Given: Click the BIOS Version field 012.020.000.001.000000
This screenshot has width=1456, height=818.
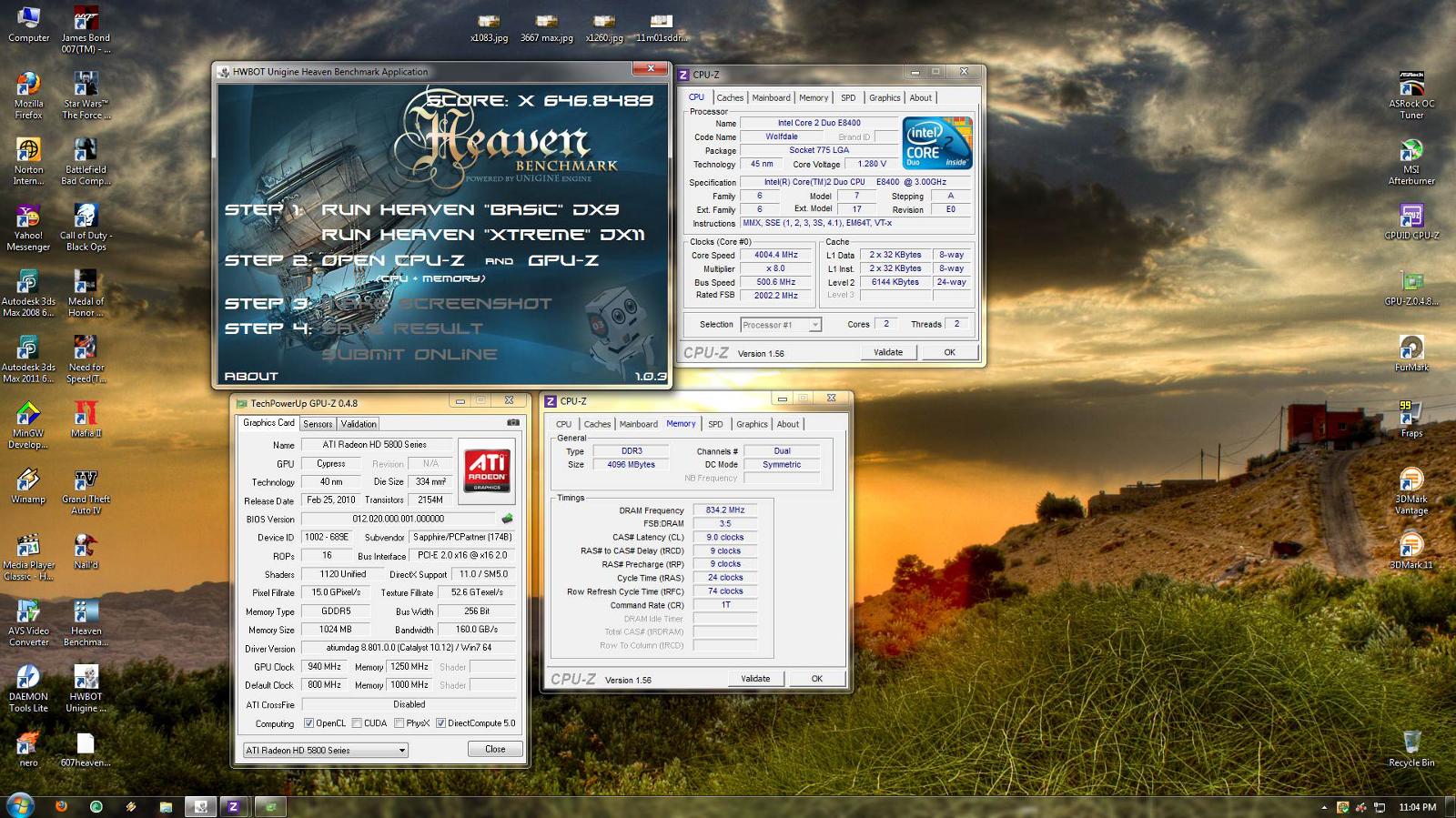Looking at the screenshot, I should (x=399, y=519).
